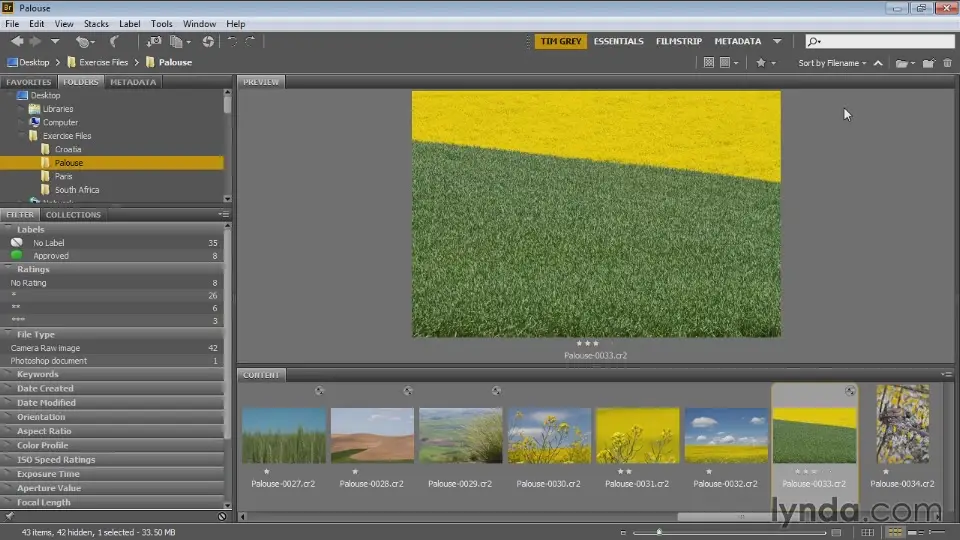Open the Reveal Recent File menu
The image size is (960, 540).
tap(84, 41)
